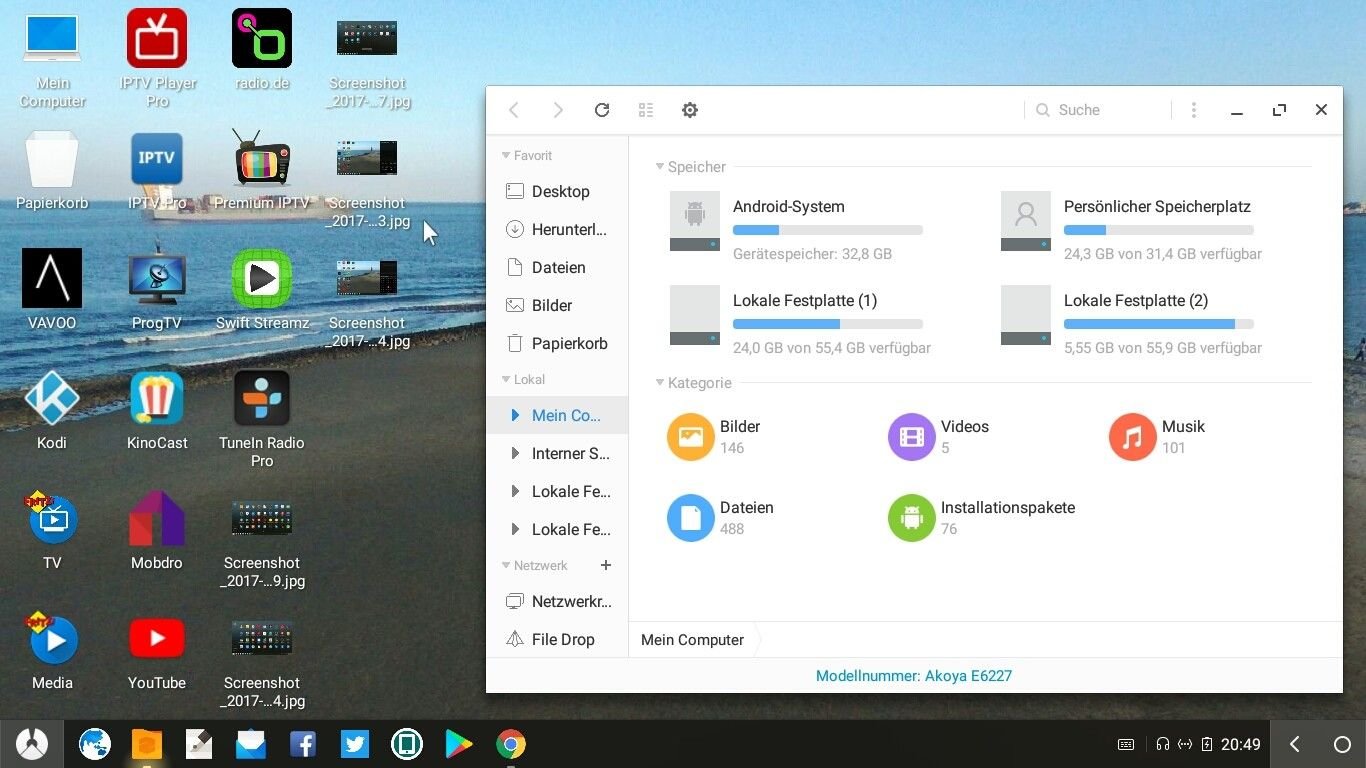Viewport: 1366px width, 768px height.
Task: Expand the Interner S... tree node arrow
Action: pos(515,453)
